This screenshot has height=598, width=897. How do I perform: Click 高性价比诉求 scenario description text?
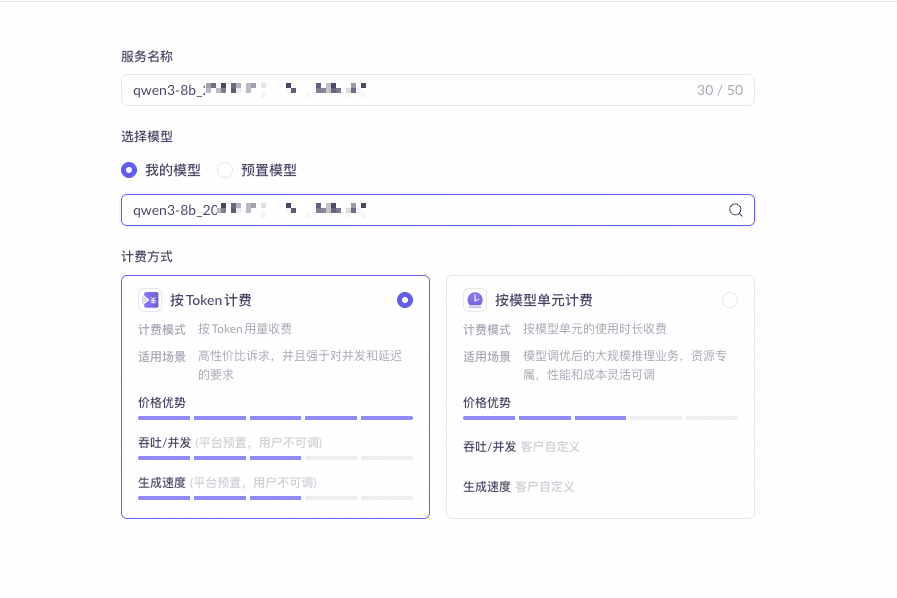pos(300,365)
